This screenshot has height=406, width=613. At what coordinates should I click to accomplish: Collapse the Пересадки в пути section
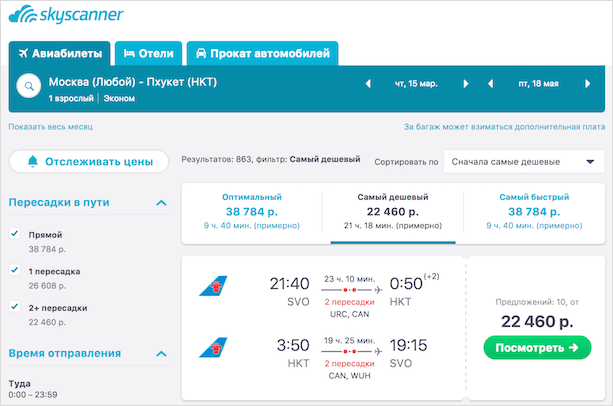click(161, 203)
